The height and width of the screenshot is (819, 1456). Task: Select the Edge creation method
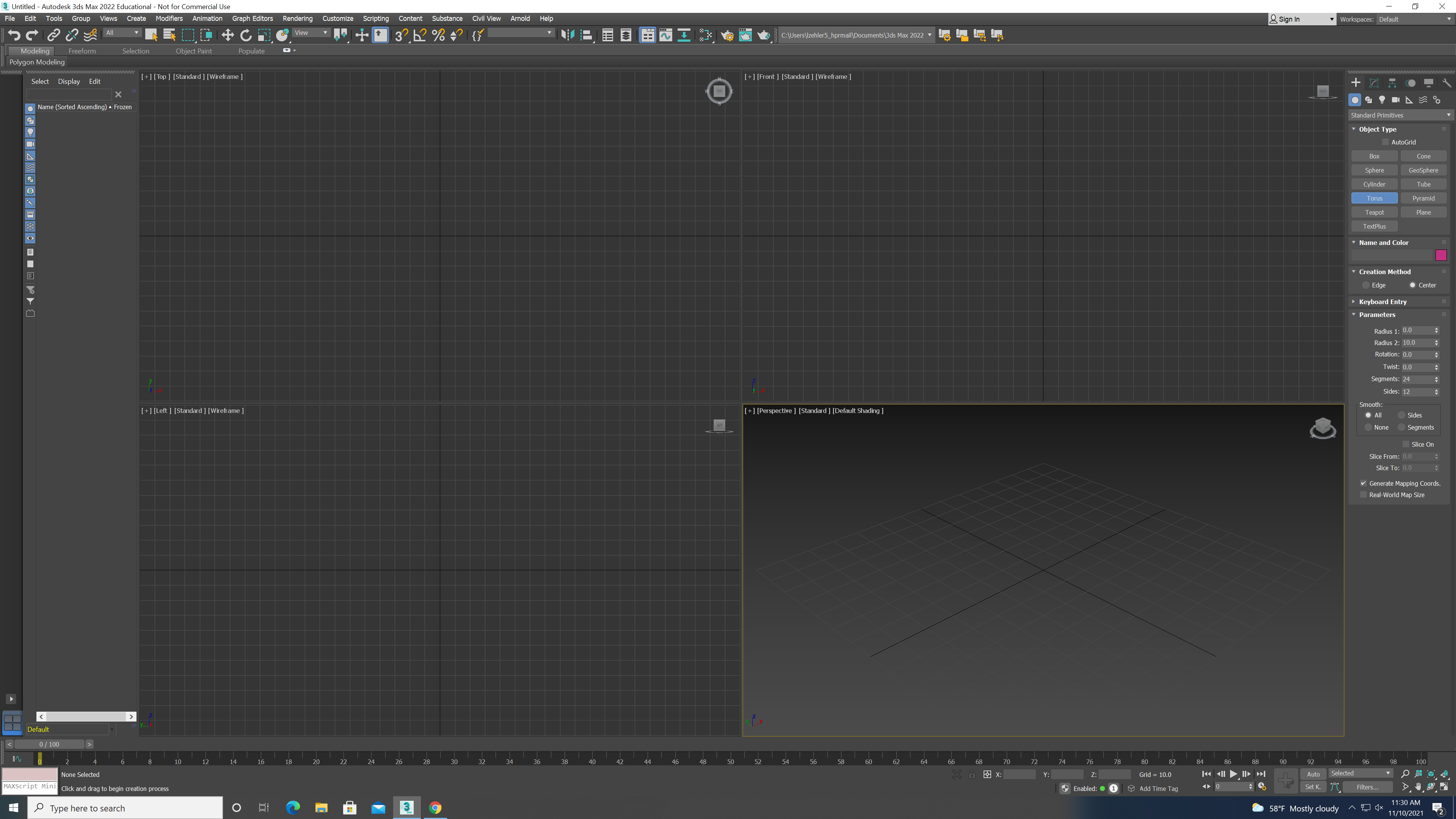pyautogui.click(x=1365, y=286)
